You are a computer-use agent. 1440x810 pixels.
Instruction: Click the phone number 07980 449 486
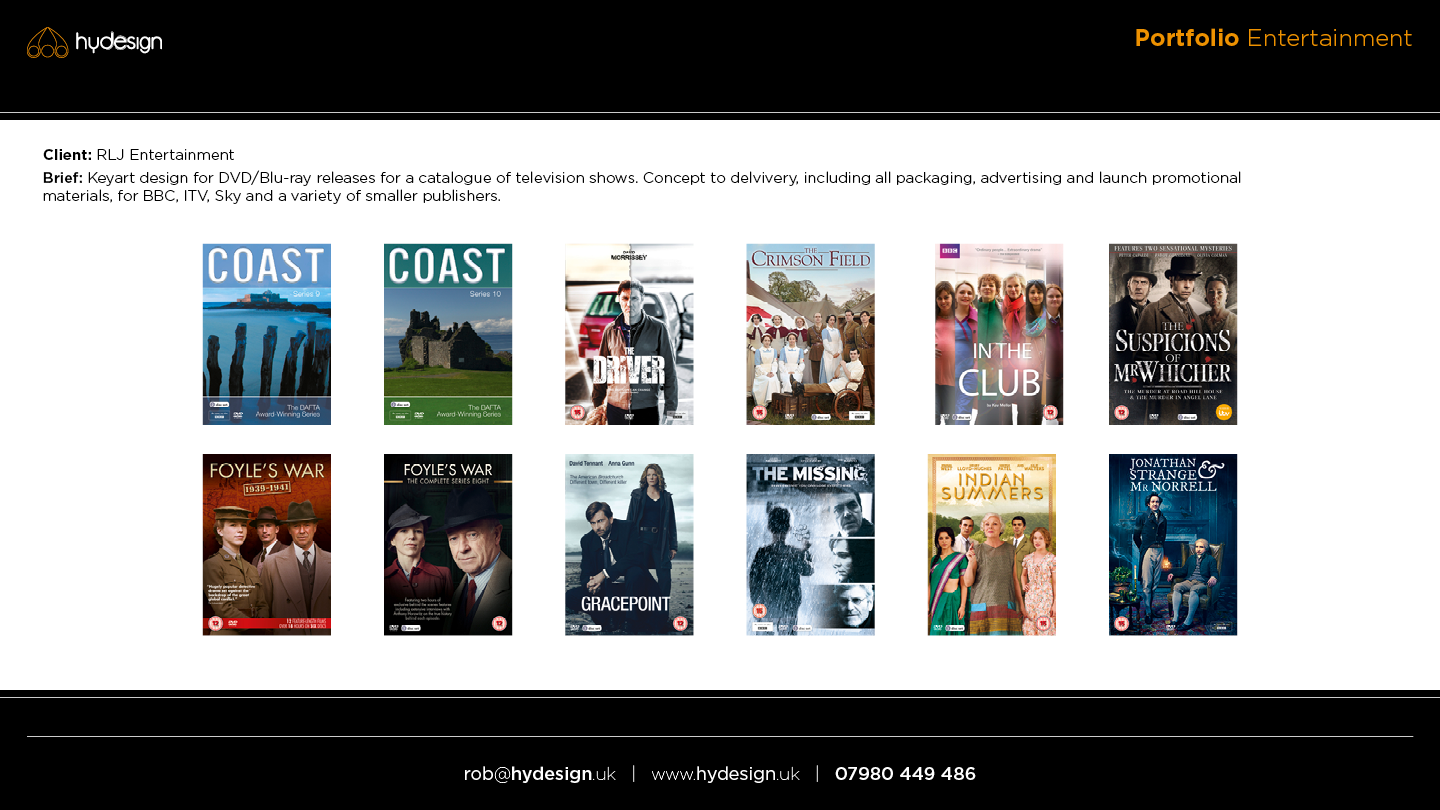click(x=905, y=774)
